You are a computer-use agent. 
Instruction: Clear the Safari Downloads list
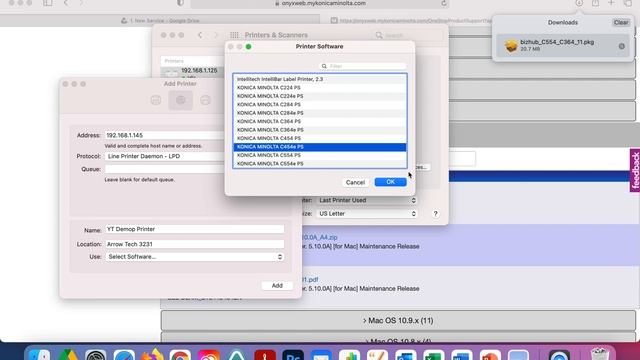point(621,22)
